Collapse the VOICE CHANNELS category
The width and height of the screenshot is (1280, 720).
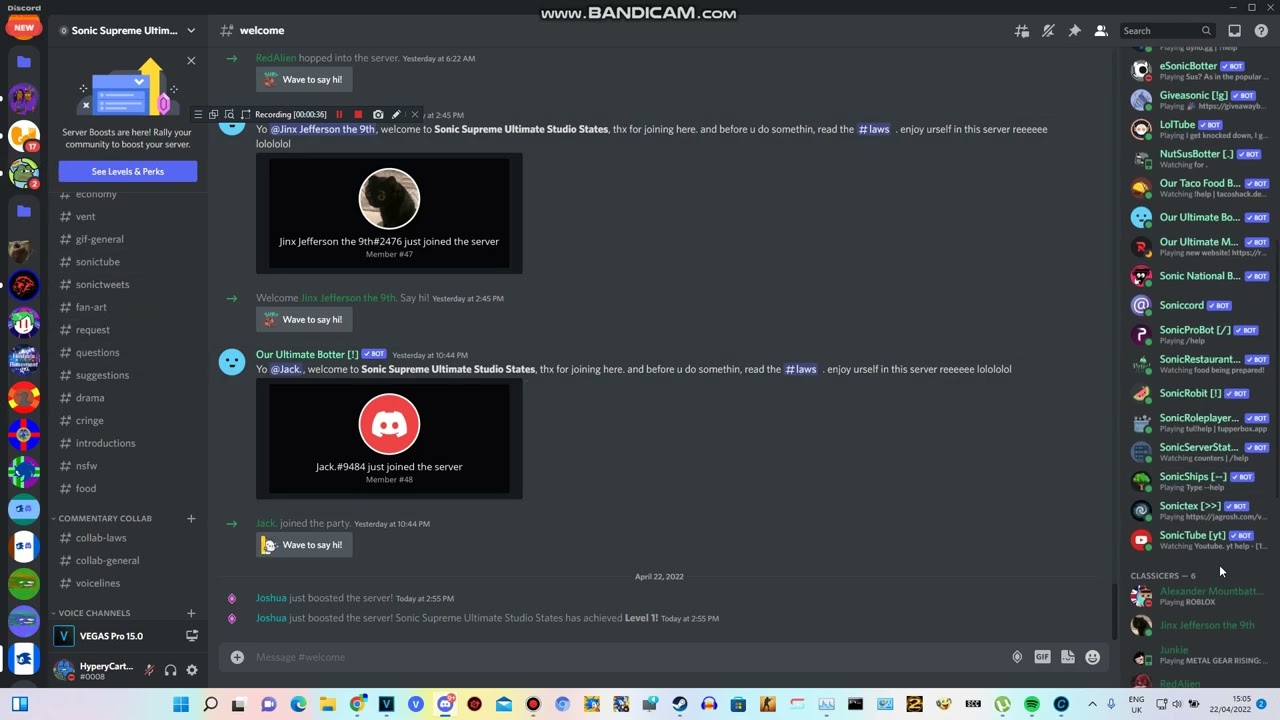click(x=93, y=613)
